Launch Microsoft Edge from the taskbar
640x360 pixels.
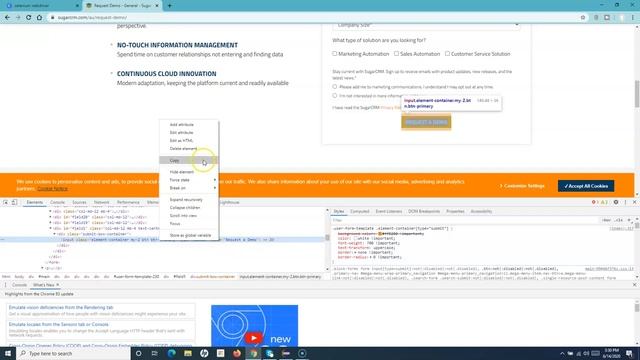coord(171,353)
